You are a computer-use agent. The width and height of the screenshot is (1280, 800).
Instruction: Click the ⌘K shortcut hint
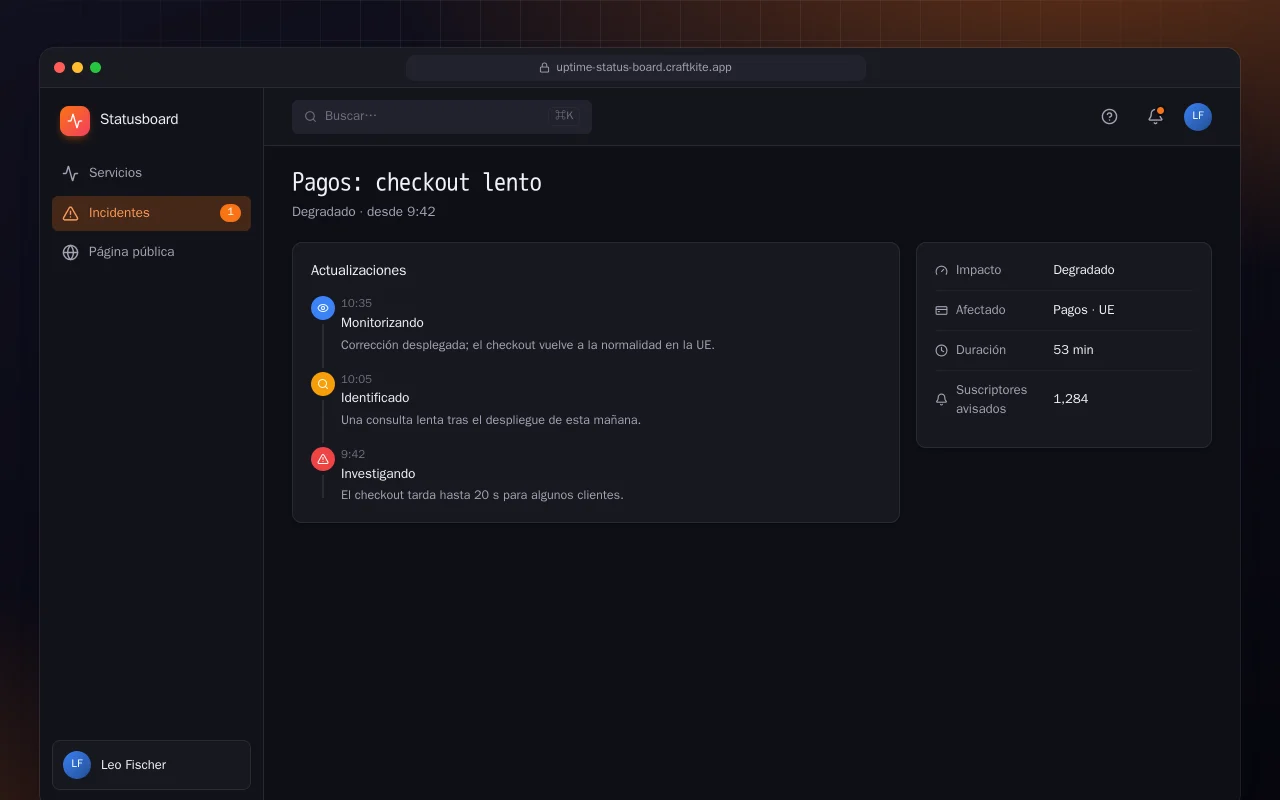(564, 116)
